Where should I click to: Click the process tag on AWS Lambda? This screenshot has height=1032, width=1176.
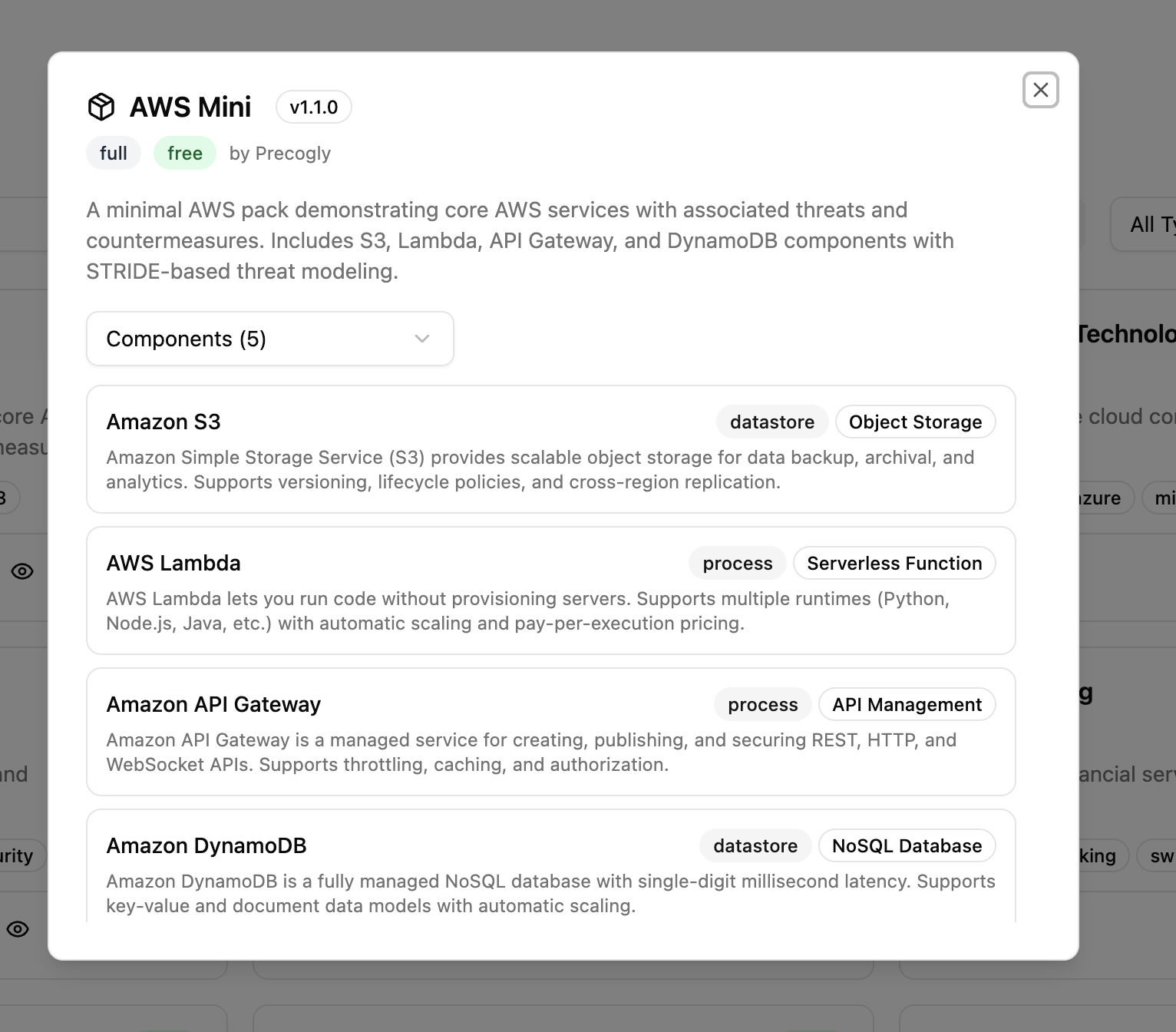tap(737, 563)
